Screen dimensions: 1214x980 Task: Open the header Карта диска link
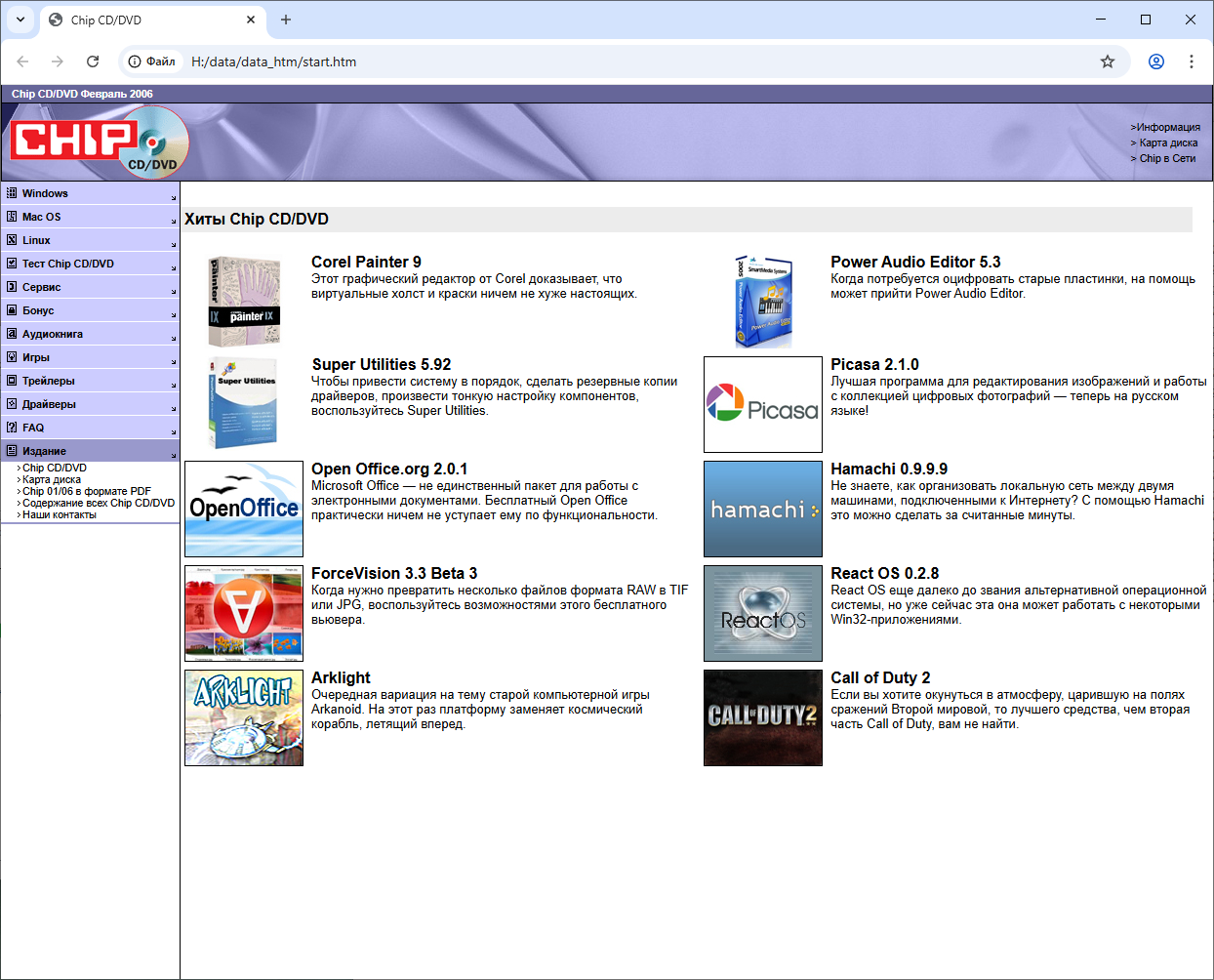pos(1168,143)
